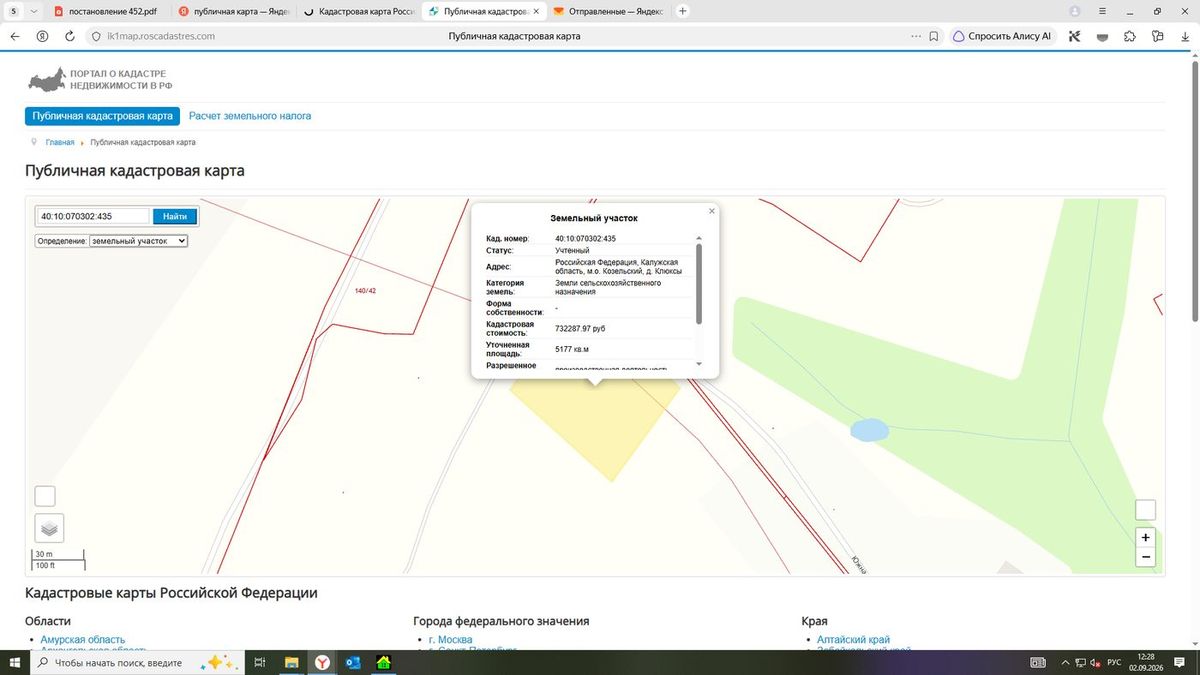The height and width of the screenshot is (675, 1200).
Task: Go back with browser back arrow
Action: pos(14,35)
